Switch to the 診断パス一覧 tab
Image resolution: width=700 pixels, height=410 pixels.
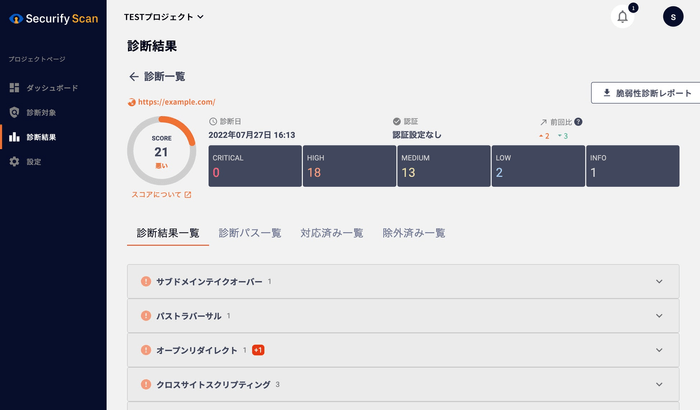pos(250,233)
